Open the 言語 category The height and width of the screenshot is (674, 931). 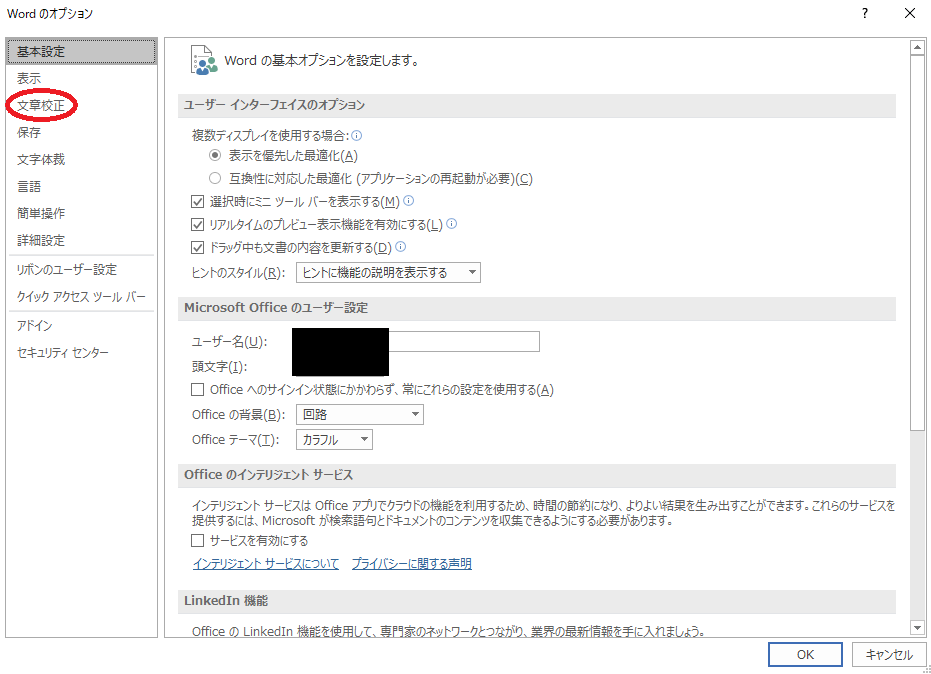click(x=81, y=186)
